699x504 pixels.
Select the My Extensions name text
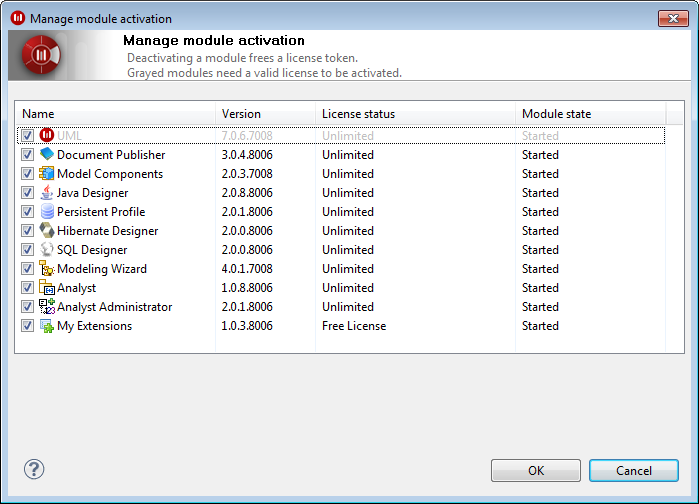click(x=95, y=326)
